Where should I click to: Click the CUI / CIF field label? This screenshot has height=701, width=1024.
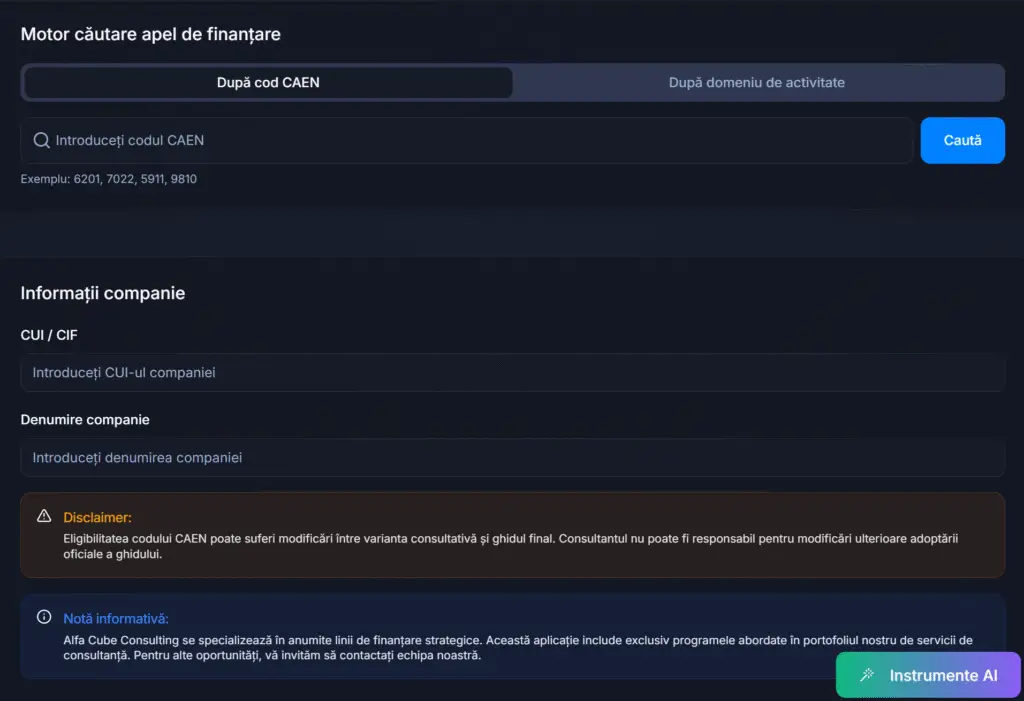pos(49,335)
